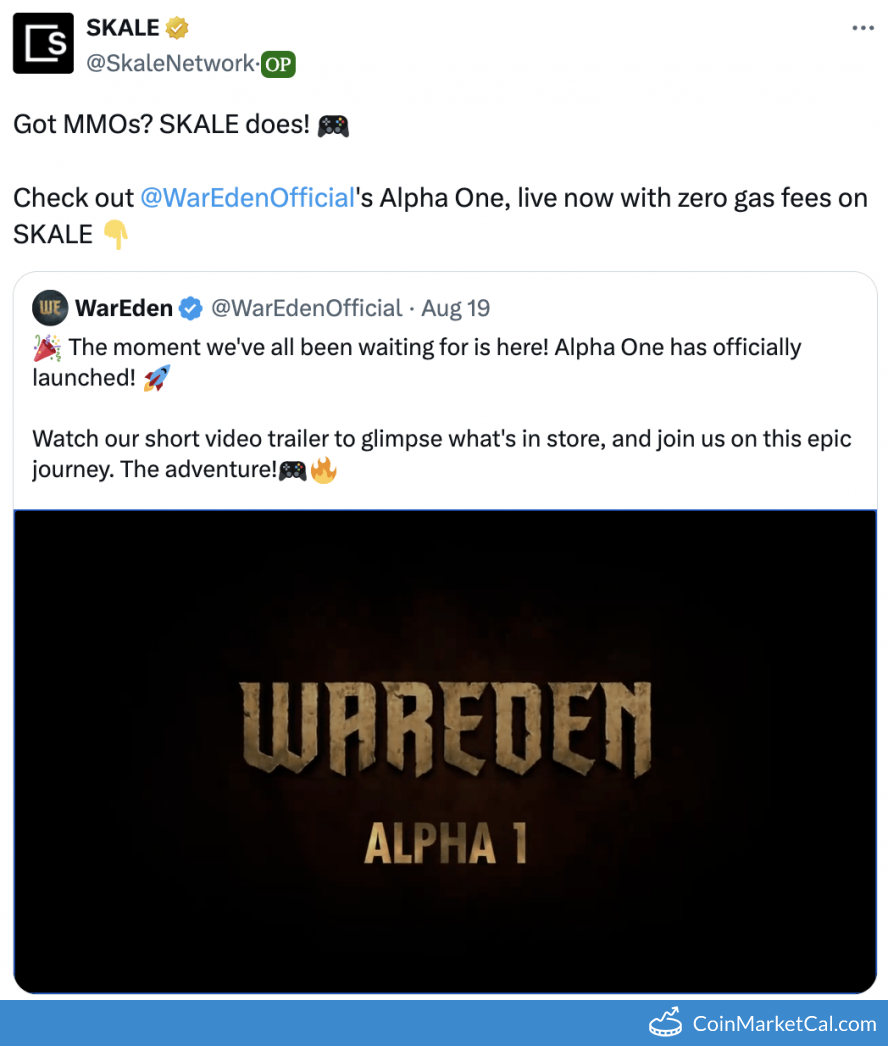Click the fire emoji after 'The adventure!'

(x=324, y=470)
